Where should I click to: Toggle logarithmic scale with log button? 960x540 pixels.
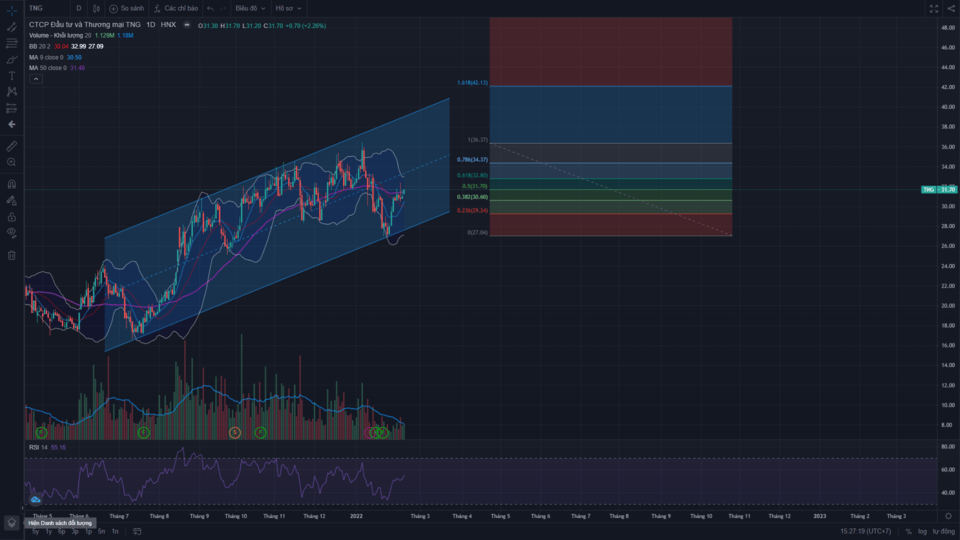tap(922, 531)
